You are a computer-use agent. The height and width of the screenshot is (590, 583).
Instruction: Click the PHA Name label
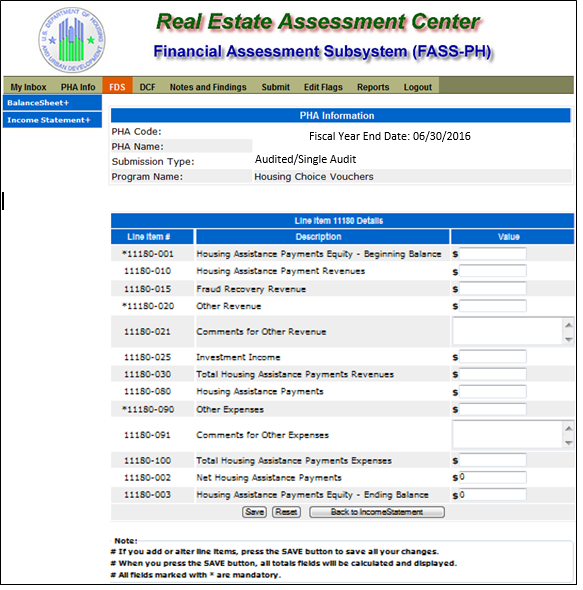(x=137, y=146)
